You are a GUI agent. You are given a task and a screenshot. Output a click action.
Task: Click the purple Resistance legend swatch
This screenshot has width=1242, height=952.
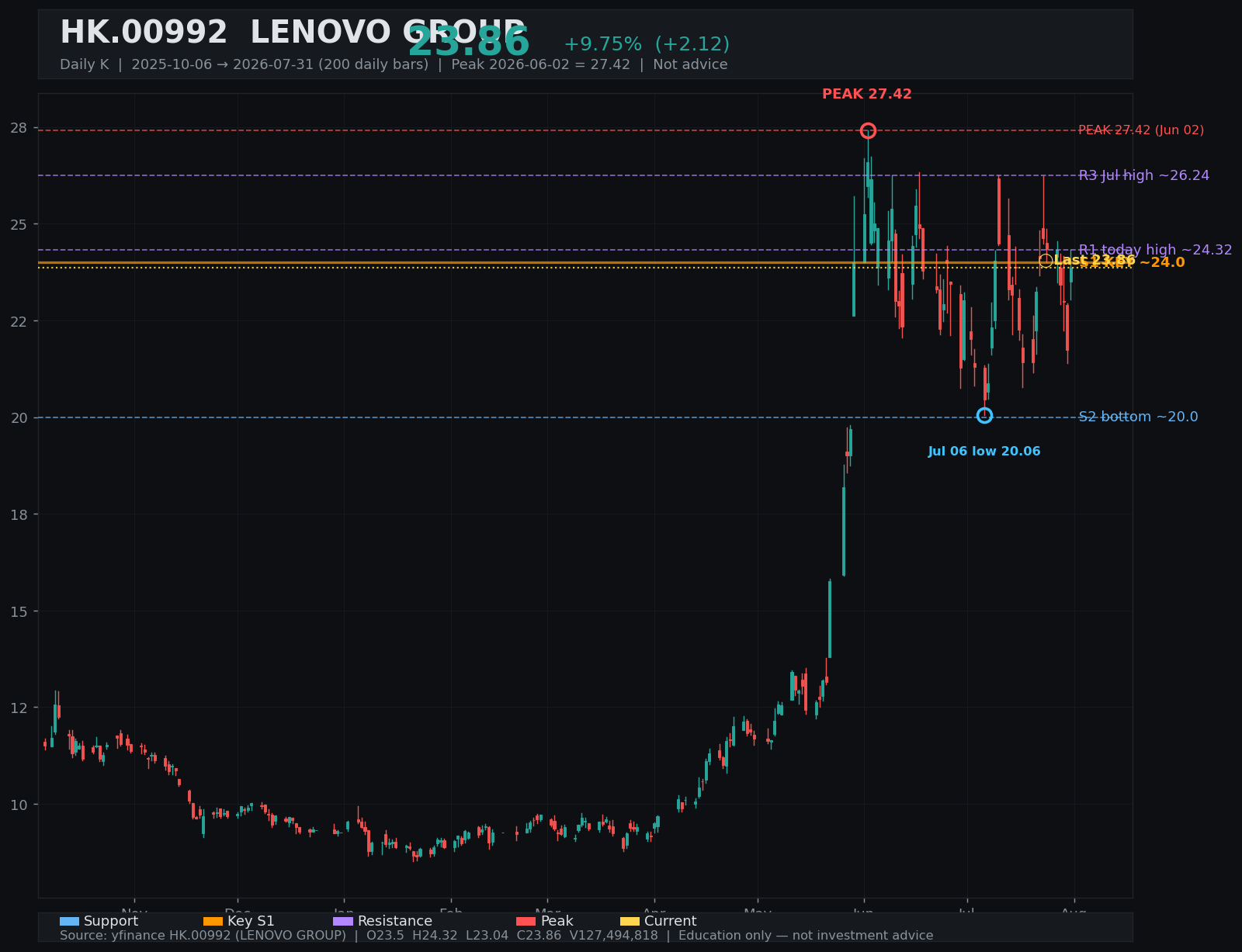343,921
